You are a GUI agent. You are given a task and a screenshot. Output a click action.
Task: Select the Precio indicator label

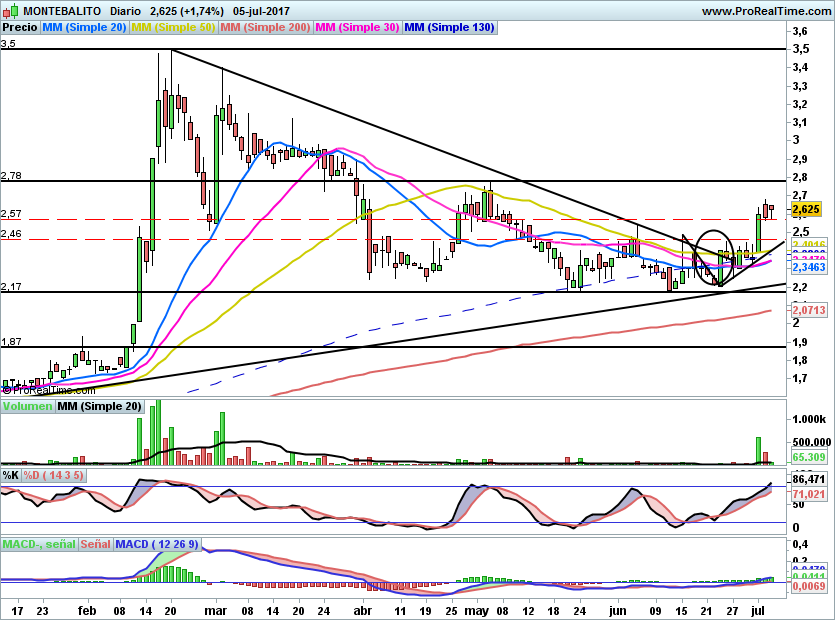20,28
